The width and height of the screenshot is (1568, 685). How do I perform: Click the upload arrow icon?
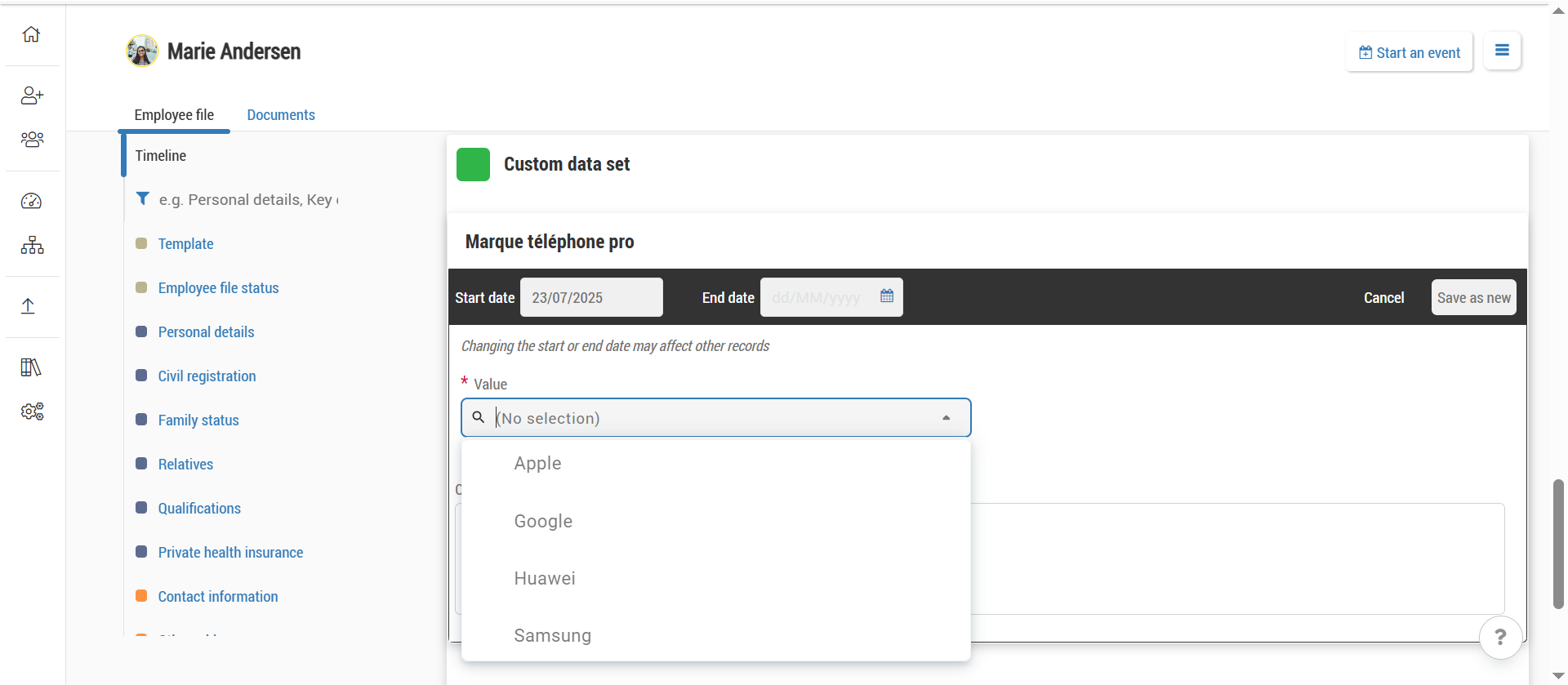(28, 306)
